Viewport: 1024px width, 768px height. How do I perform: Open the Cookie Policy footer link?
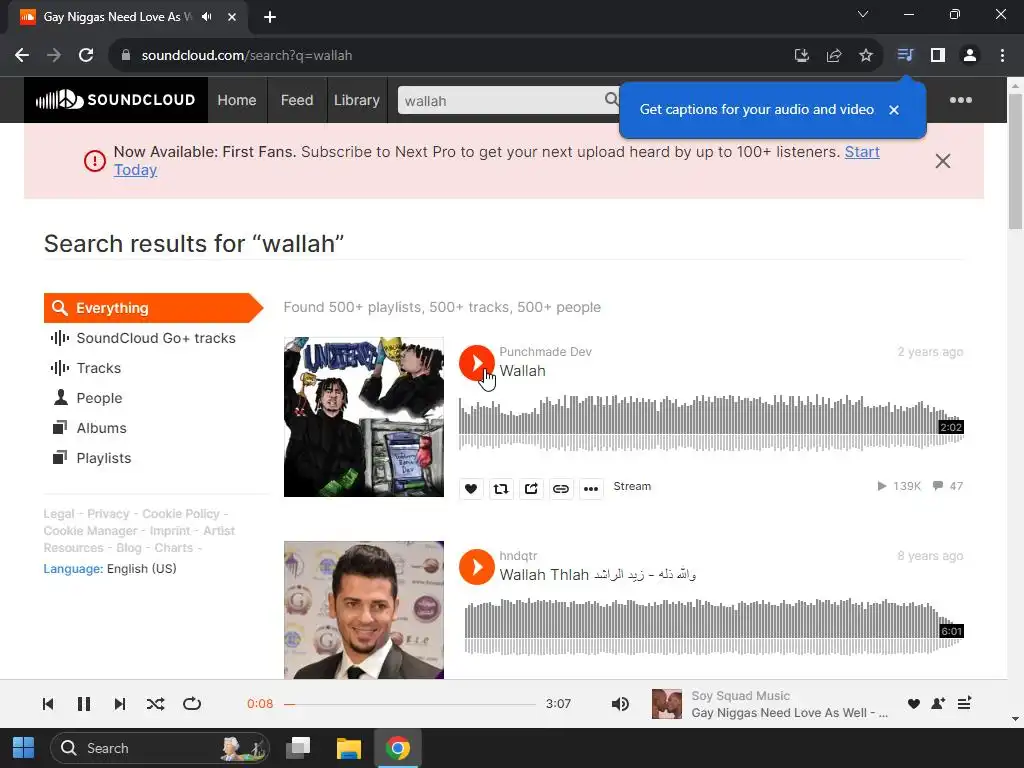click(x=181, y=514)
